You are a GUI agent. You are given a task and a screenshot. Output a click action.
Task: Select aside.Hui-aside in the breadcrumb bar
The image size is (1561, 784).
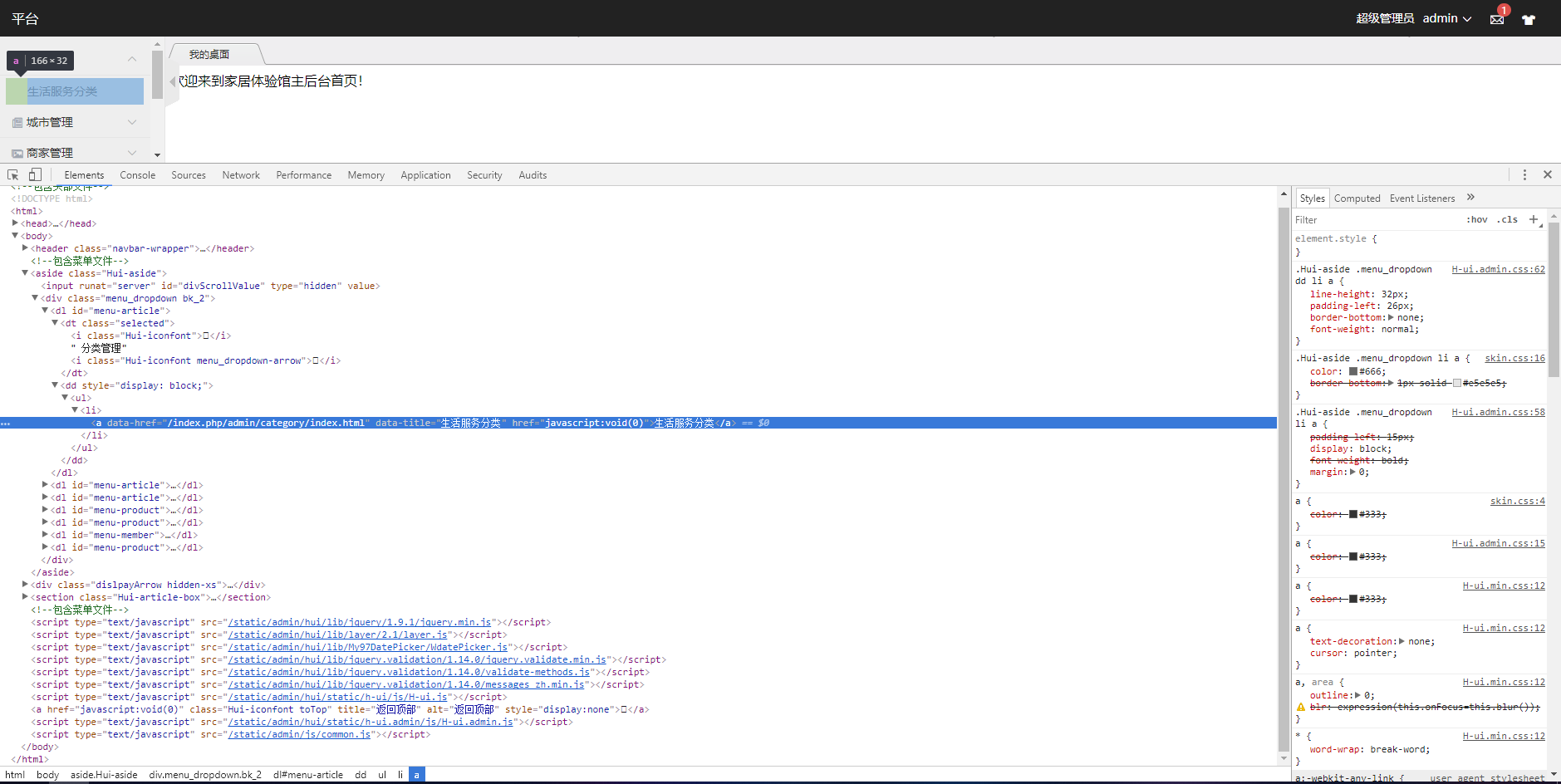click(x=104, y=775)
